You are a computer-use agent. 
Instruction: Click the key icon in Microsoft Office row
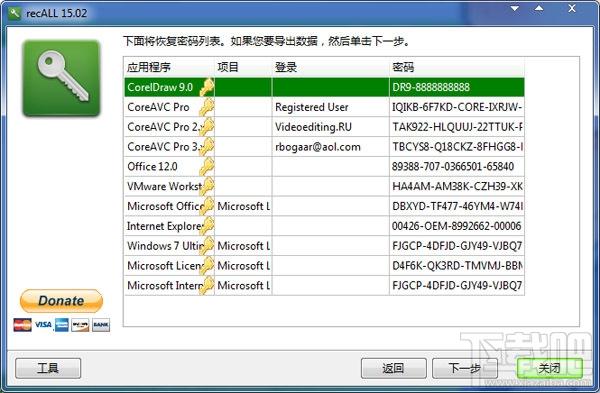pyautogui.click(x=207, y=206)
